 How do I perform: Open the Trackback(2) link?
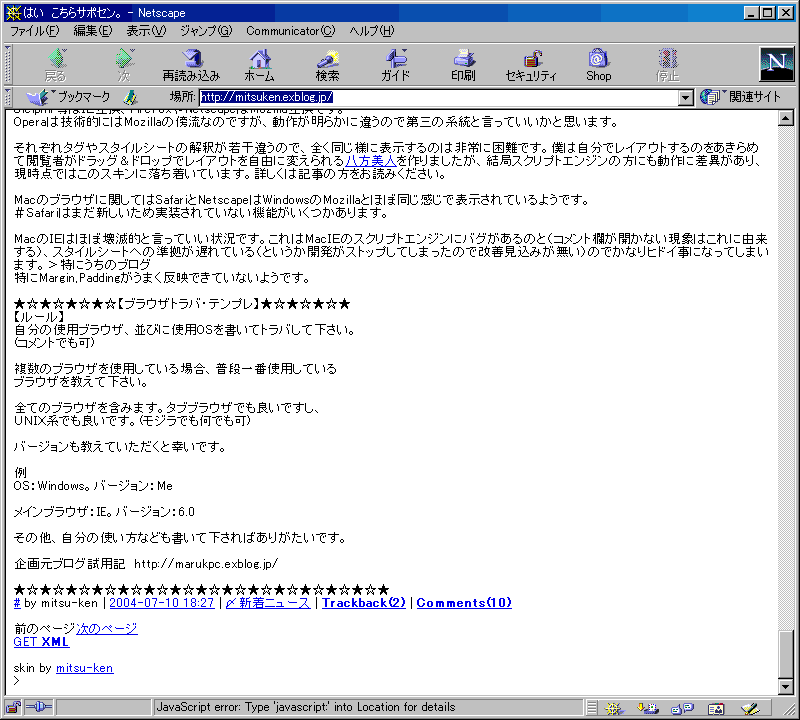(364, 603)
